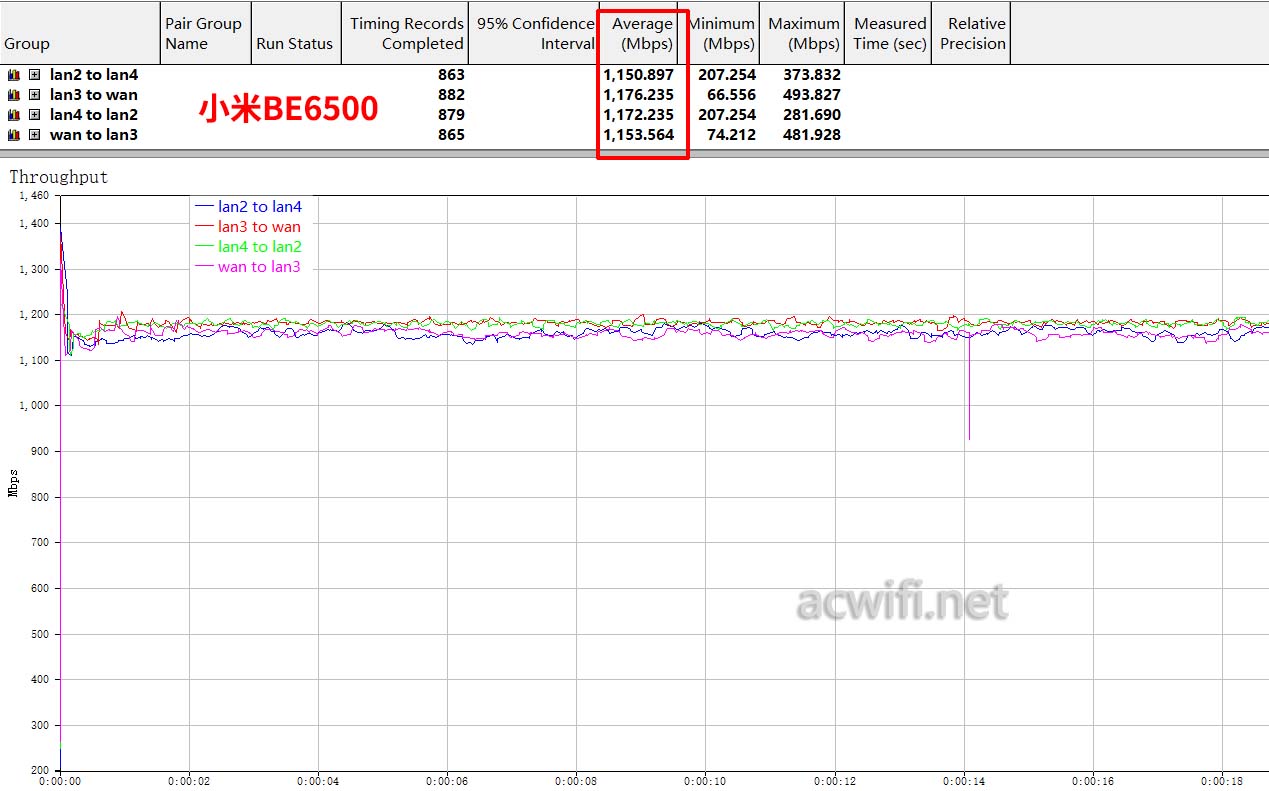Click lan2 to lan4 label in the chart legend
This screenshot has height=791, width=1269.
[x=260, y=207]
